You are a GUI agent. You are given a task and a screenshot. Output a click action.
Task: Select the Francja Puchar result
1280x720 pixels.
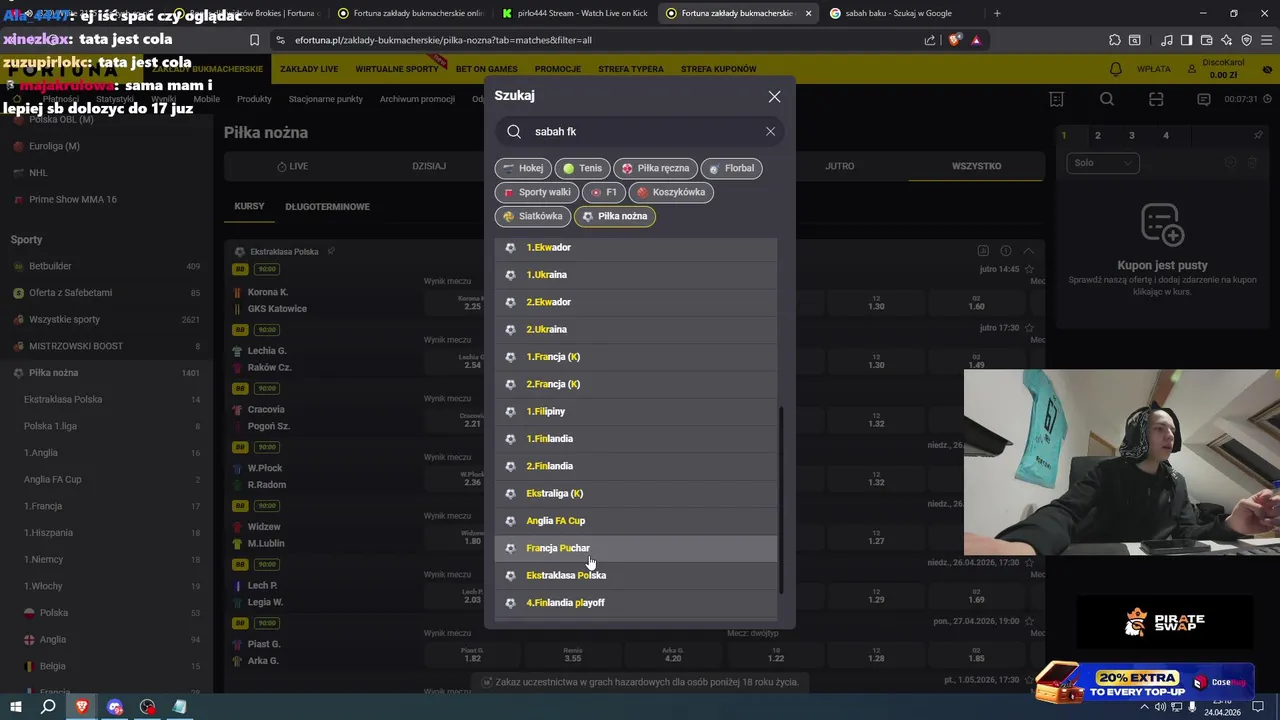click(636, 548)
